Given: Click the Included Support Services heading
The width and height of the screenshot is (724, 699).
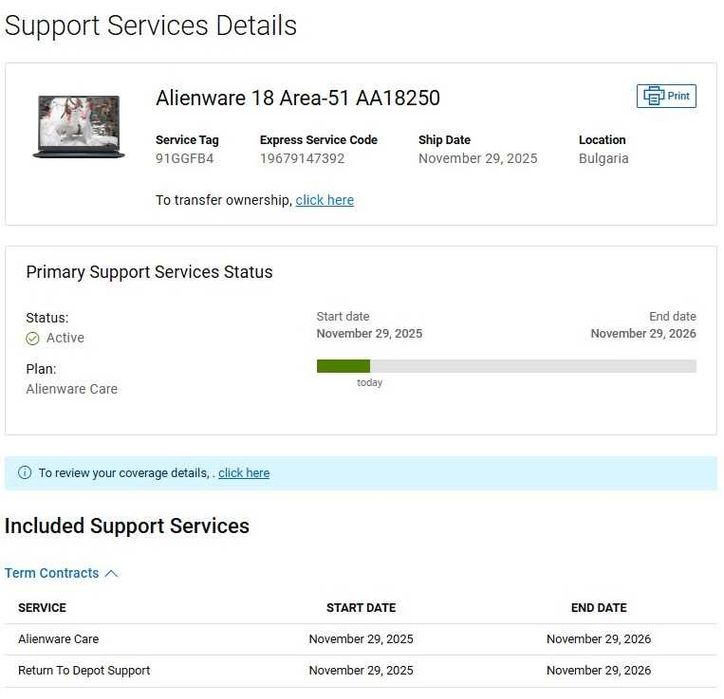Looking at the screenshot, I should coord(127,526).
